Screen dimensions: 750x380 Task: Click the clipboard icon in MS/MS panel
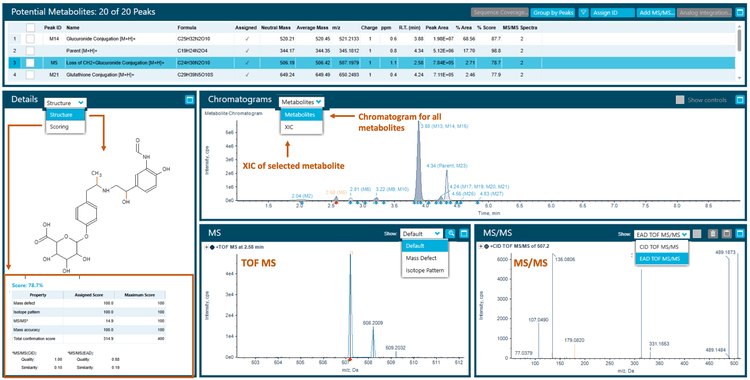713,234
